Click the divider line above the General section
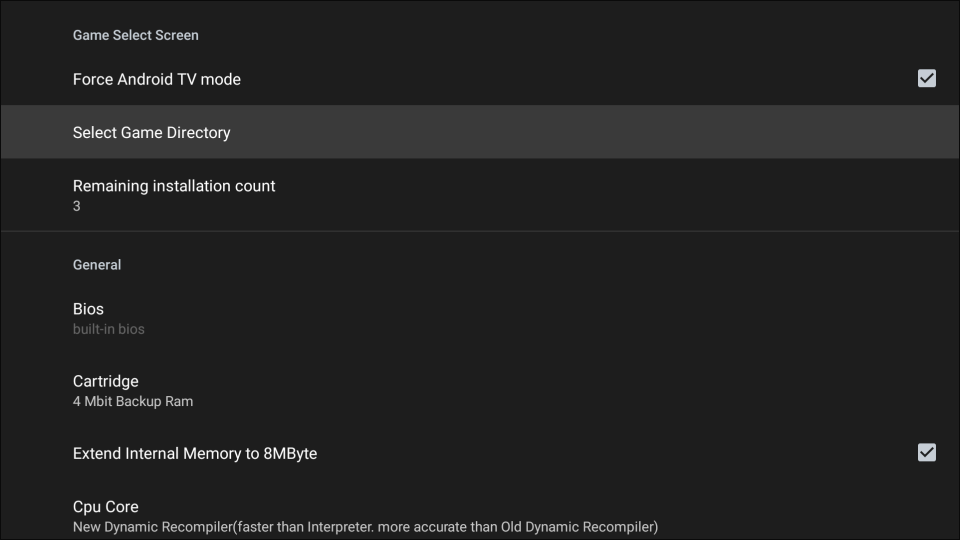The height and width of the screenshot is (540, 960). click(480, 232)
